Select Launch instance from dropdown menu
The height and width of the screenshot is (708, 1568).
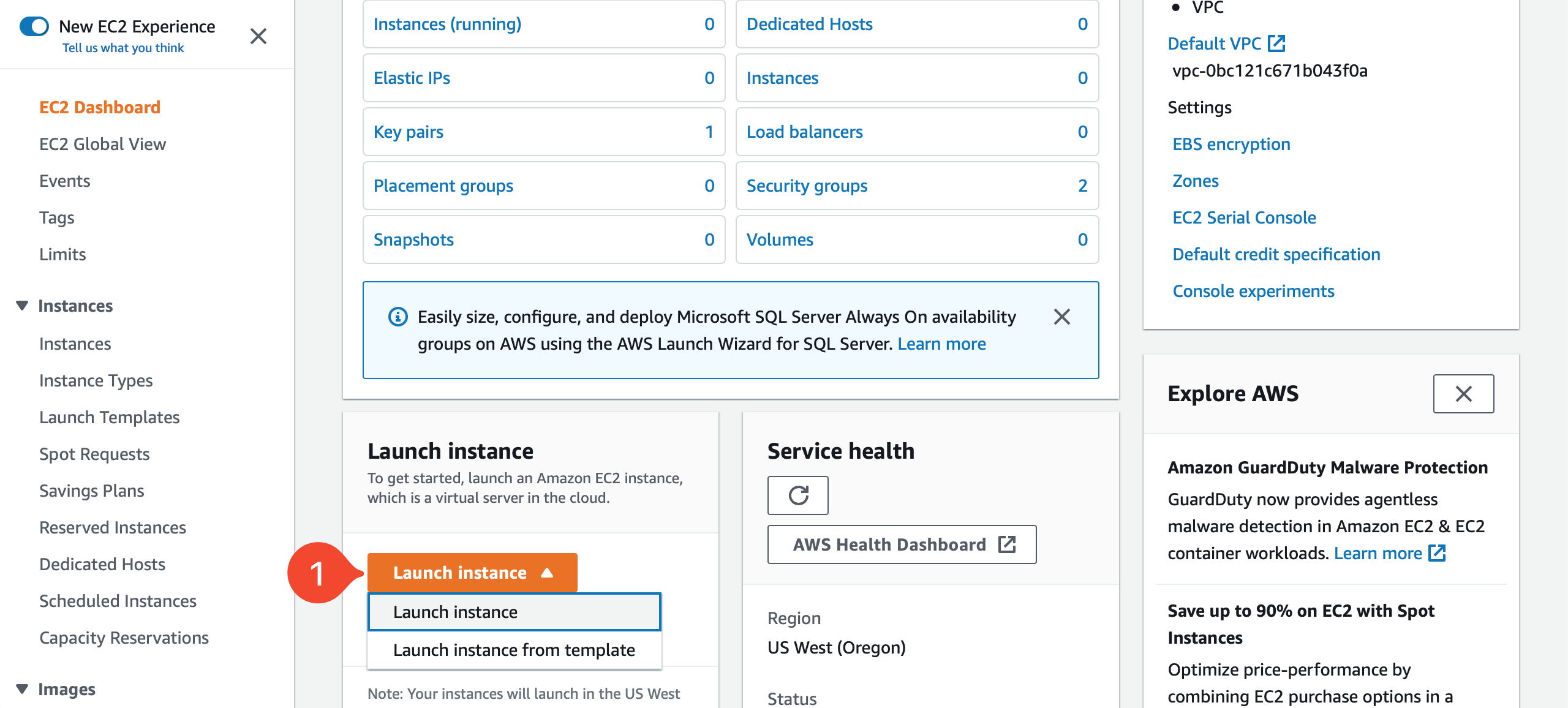[x=513, y=612]
